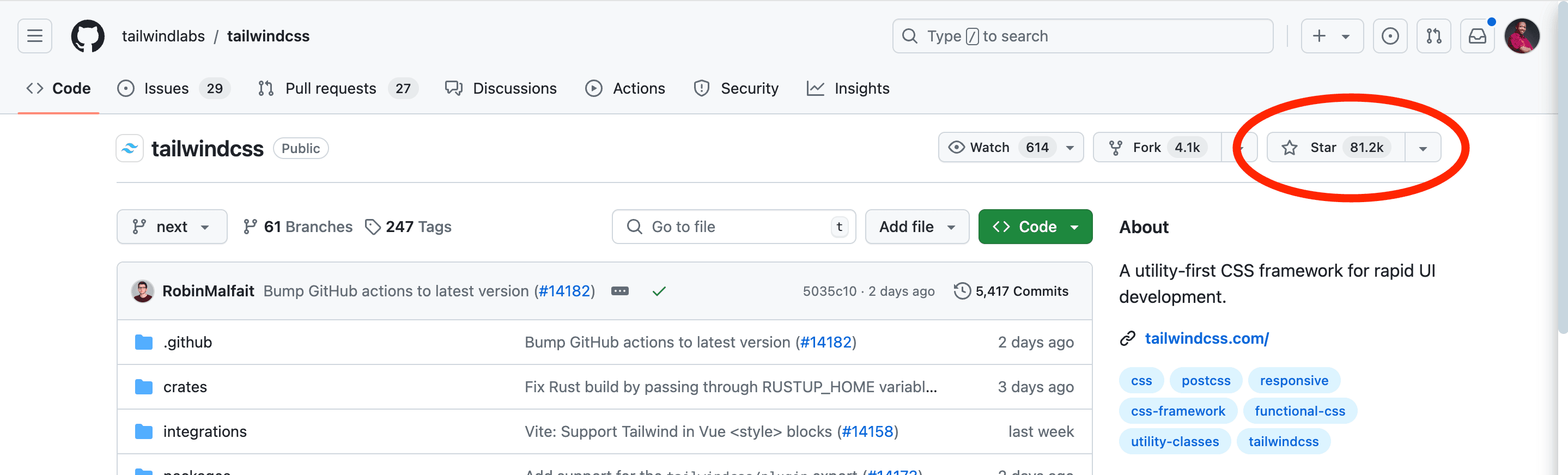
Task: Focus the Go to file input
Action: 733,227
